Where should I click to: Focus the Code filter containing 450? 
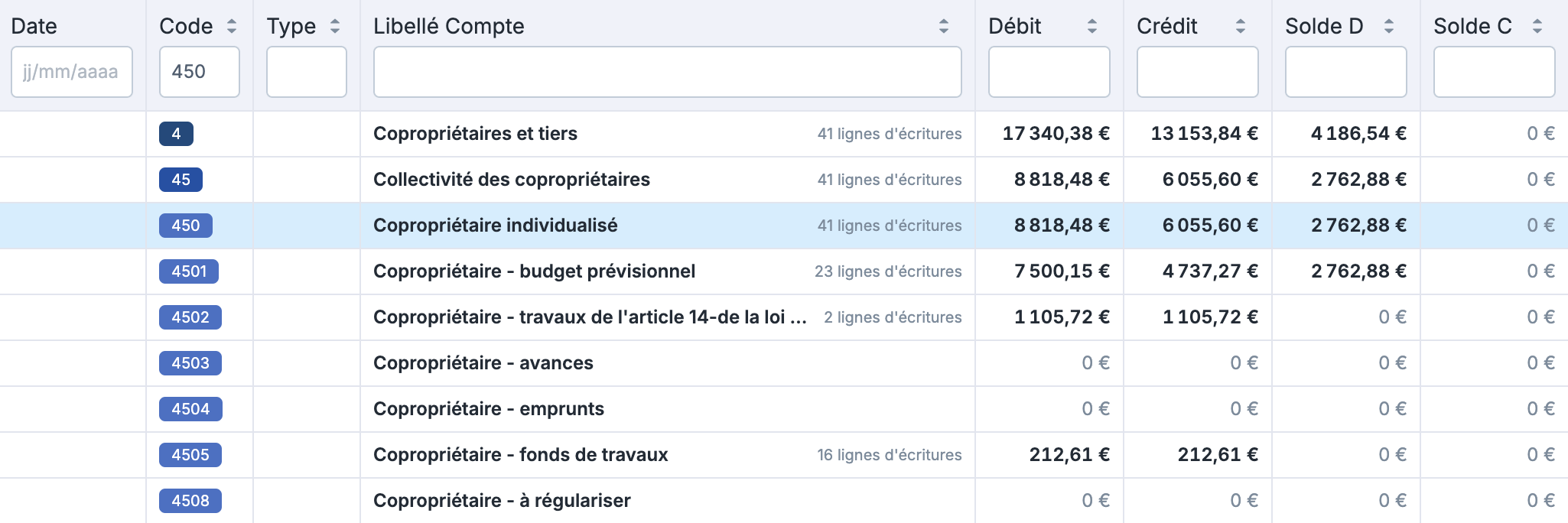[199, 72]
